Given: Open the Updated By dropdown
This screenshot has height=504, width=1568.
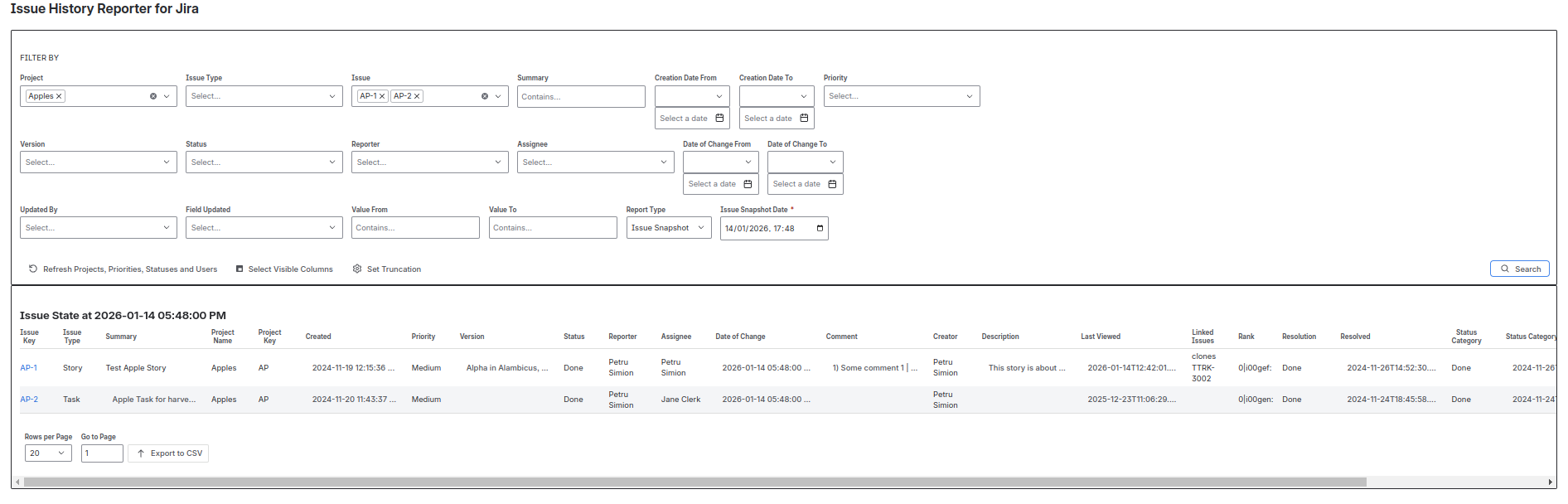Looking at the screenshot, I should (99, 228).
